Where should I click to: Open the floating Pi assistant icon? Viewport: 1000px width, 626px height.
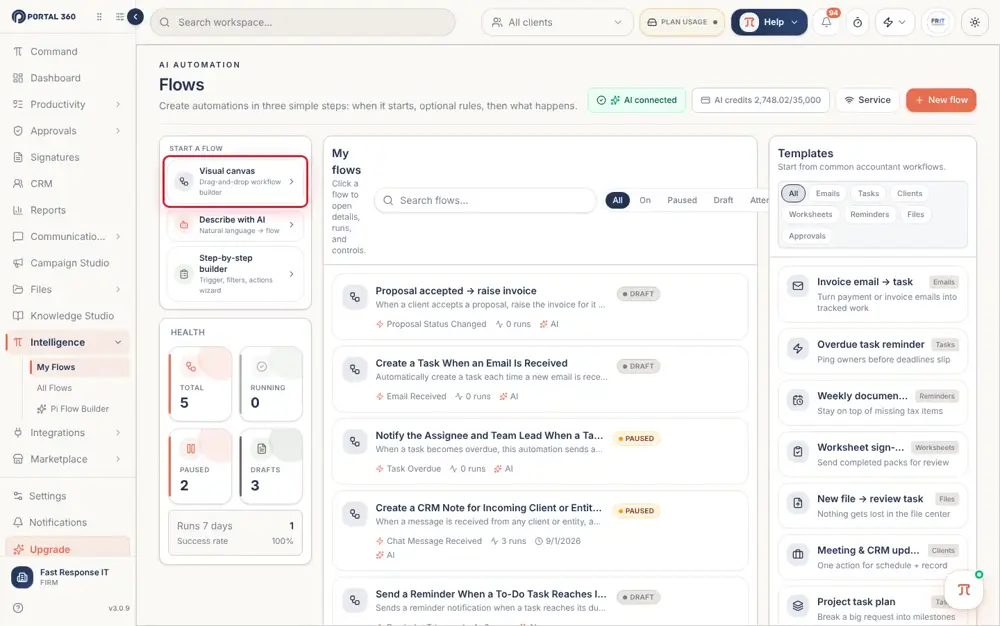964,590
